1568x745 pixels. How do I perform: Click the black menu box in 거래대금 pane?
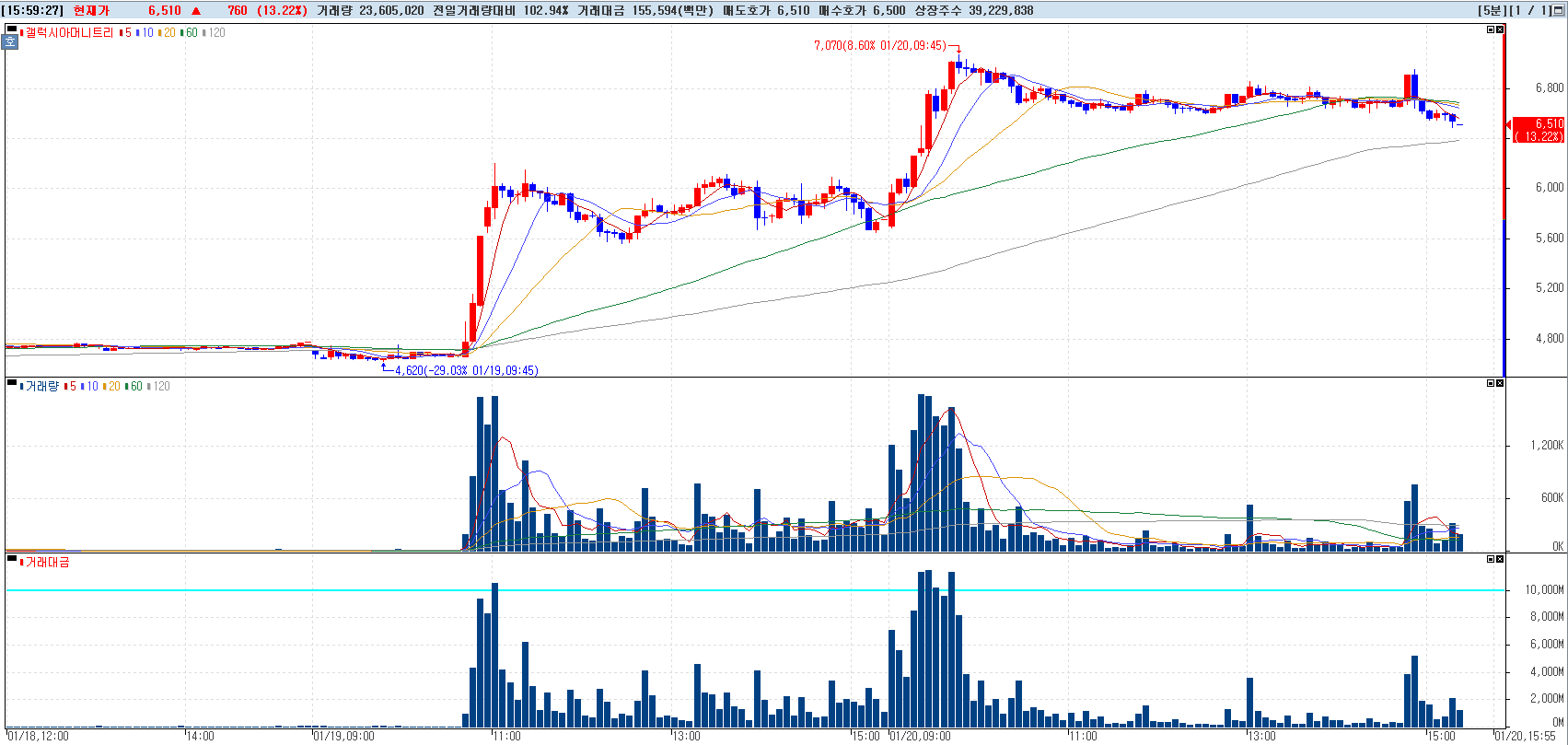click(11, 558)
